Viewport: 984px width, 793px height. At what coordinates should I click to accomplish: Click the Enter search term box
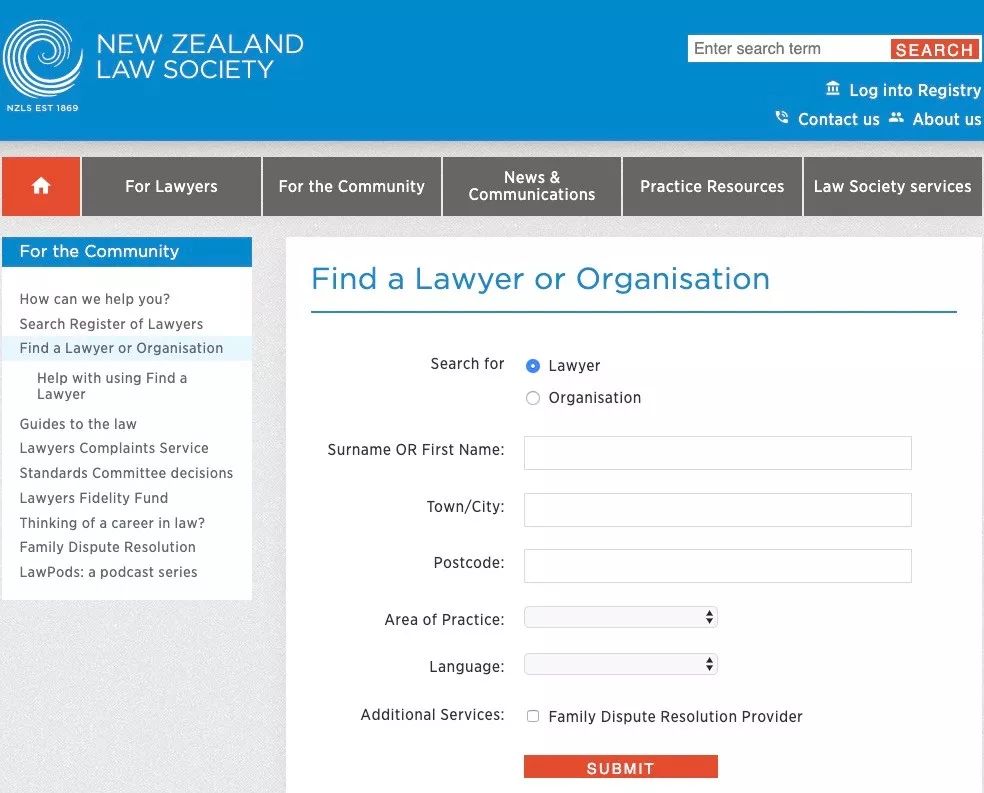click(x=789, y=49)
